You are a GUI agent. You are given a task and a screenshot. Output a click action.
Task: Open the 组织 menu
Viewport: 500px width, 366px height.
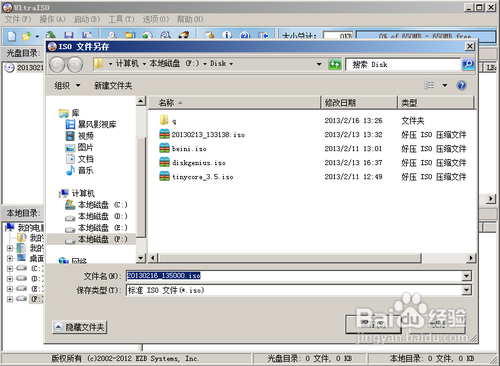[67, 86]
